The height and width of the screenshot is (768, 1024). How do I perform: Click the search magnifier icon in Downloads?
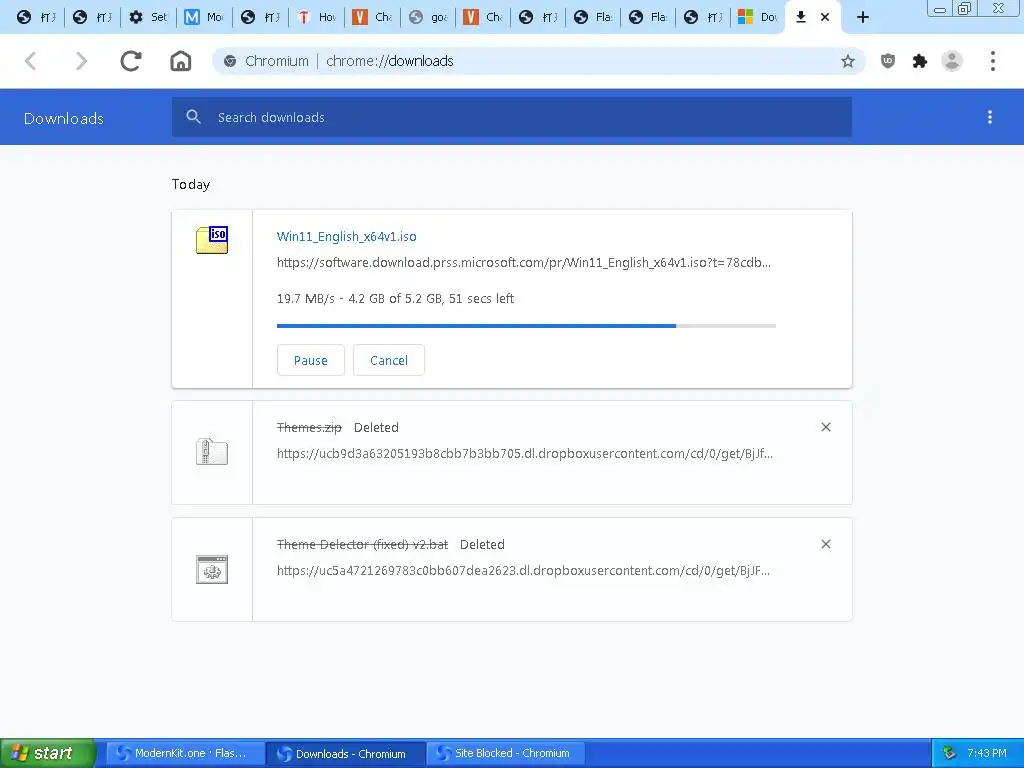(x=193, y=117)
